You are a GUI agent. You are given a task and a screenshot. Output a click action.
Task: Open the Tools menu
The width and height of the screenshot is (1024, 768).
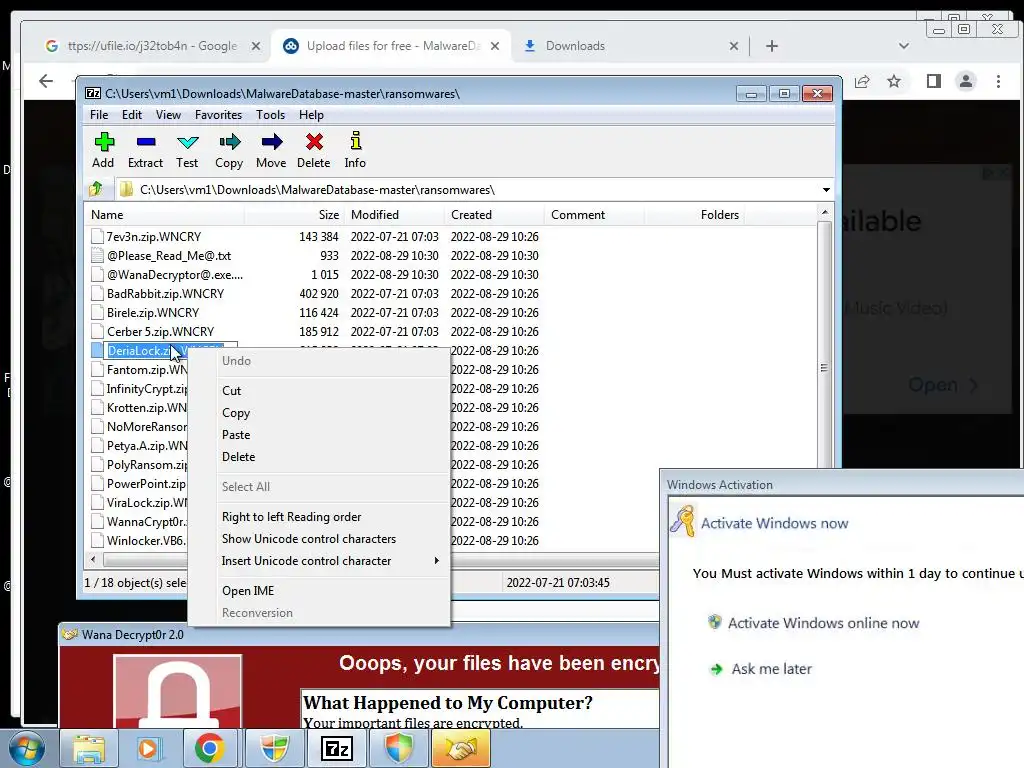point(270,115)
